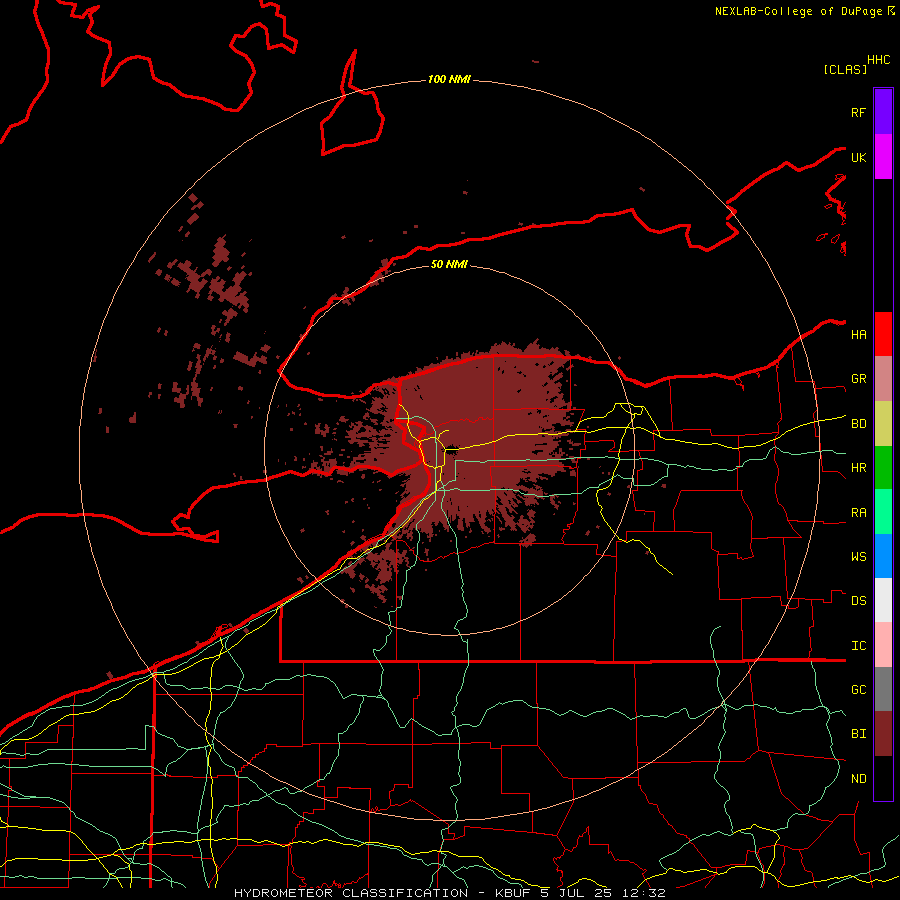The height and width of the screenshot is (900, 900).
Task: Click the UK magenta legend swatch
Action: 883,157
